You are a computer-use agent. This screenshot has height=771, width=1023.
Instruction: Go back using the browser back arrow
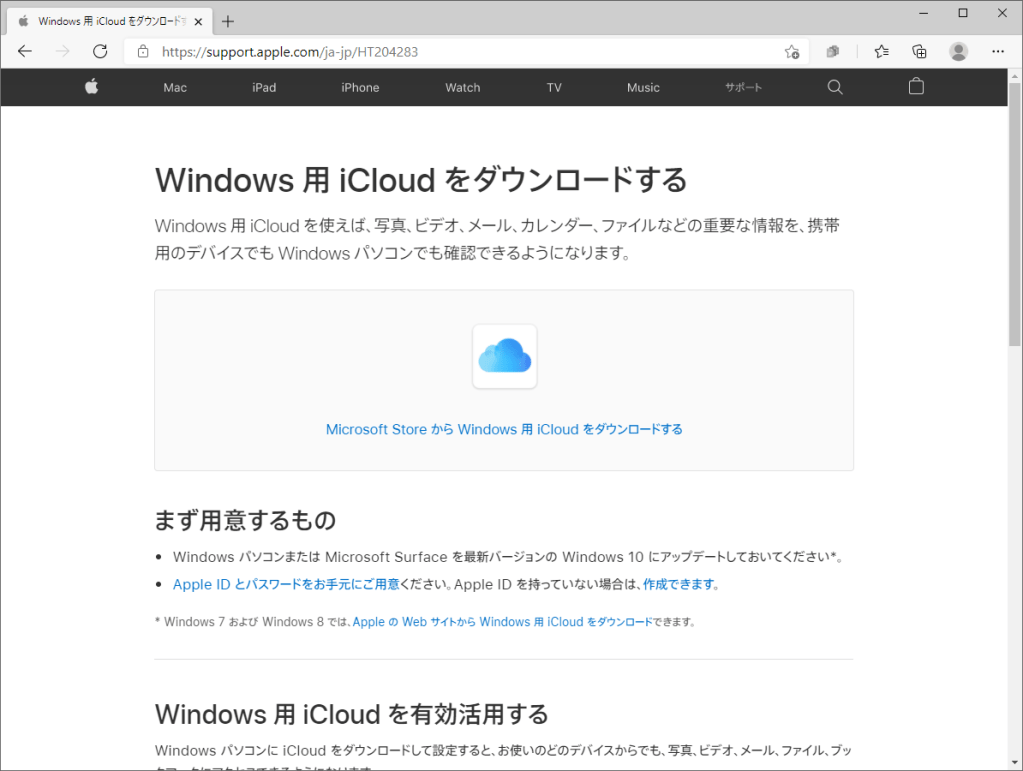[25, 51]
